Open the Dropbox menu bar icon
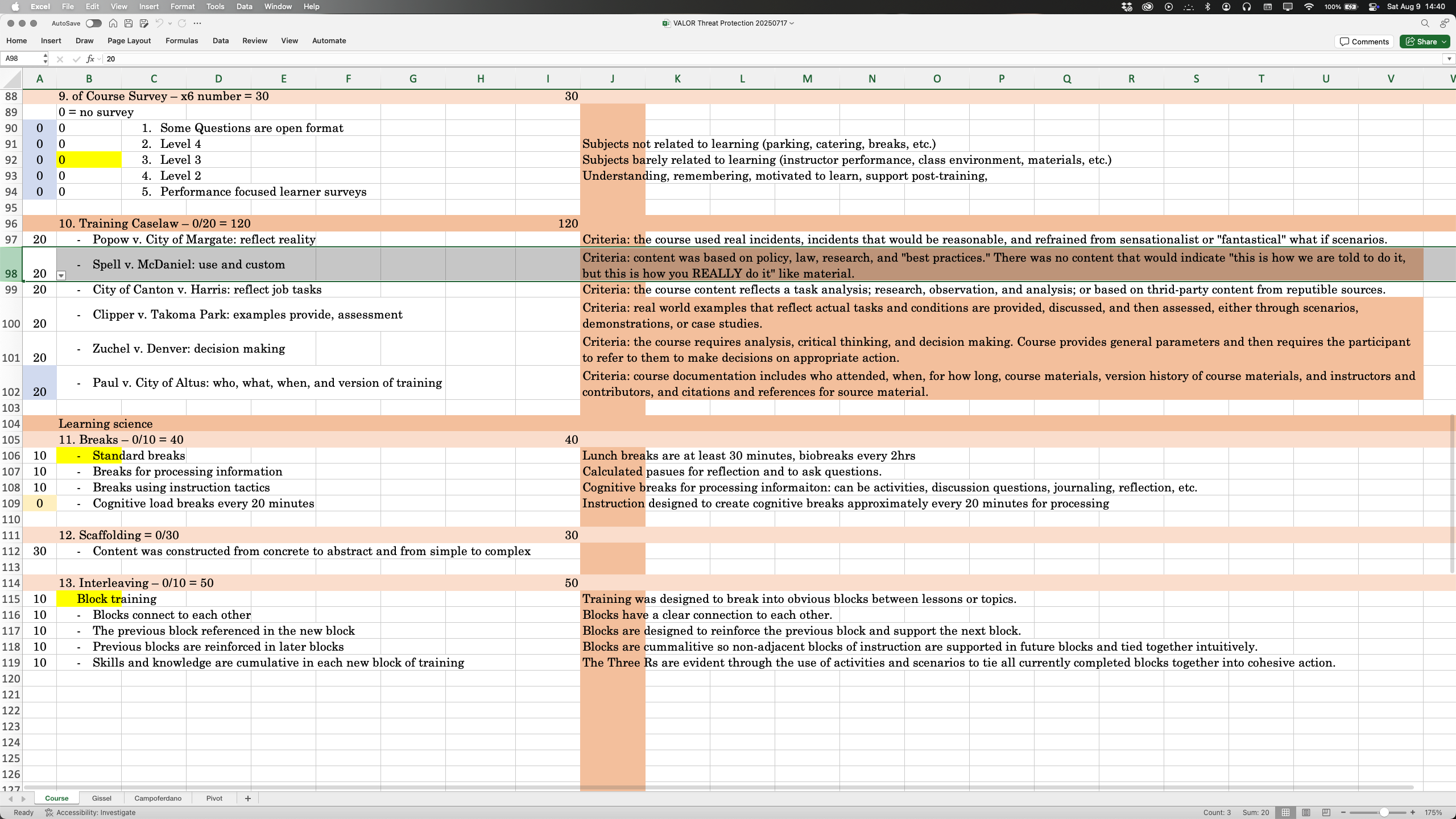Screen dimensions: 1456x819 point(1127,7)
